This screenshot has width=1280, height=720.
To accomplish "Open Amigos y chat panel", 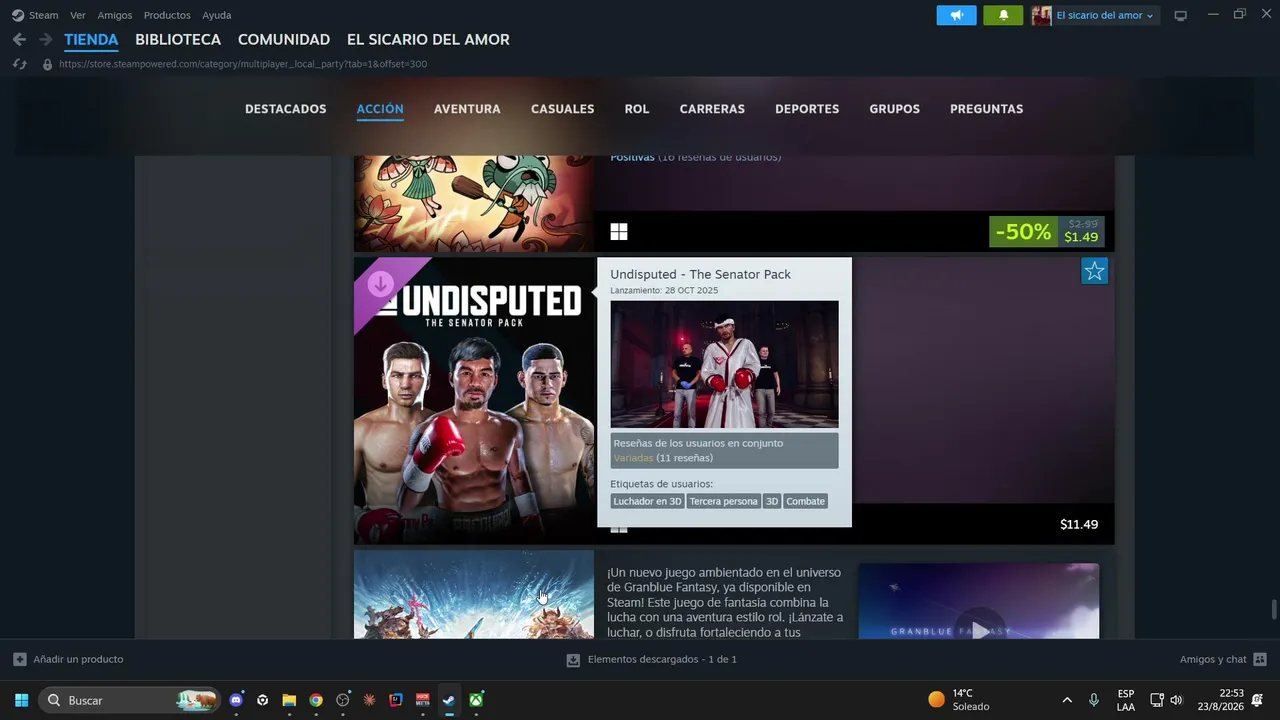I will (1213, 659).
